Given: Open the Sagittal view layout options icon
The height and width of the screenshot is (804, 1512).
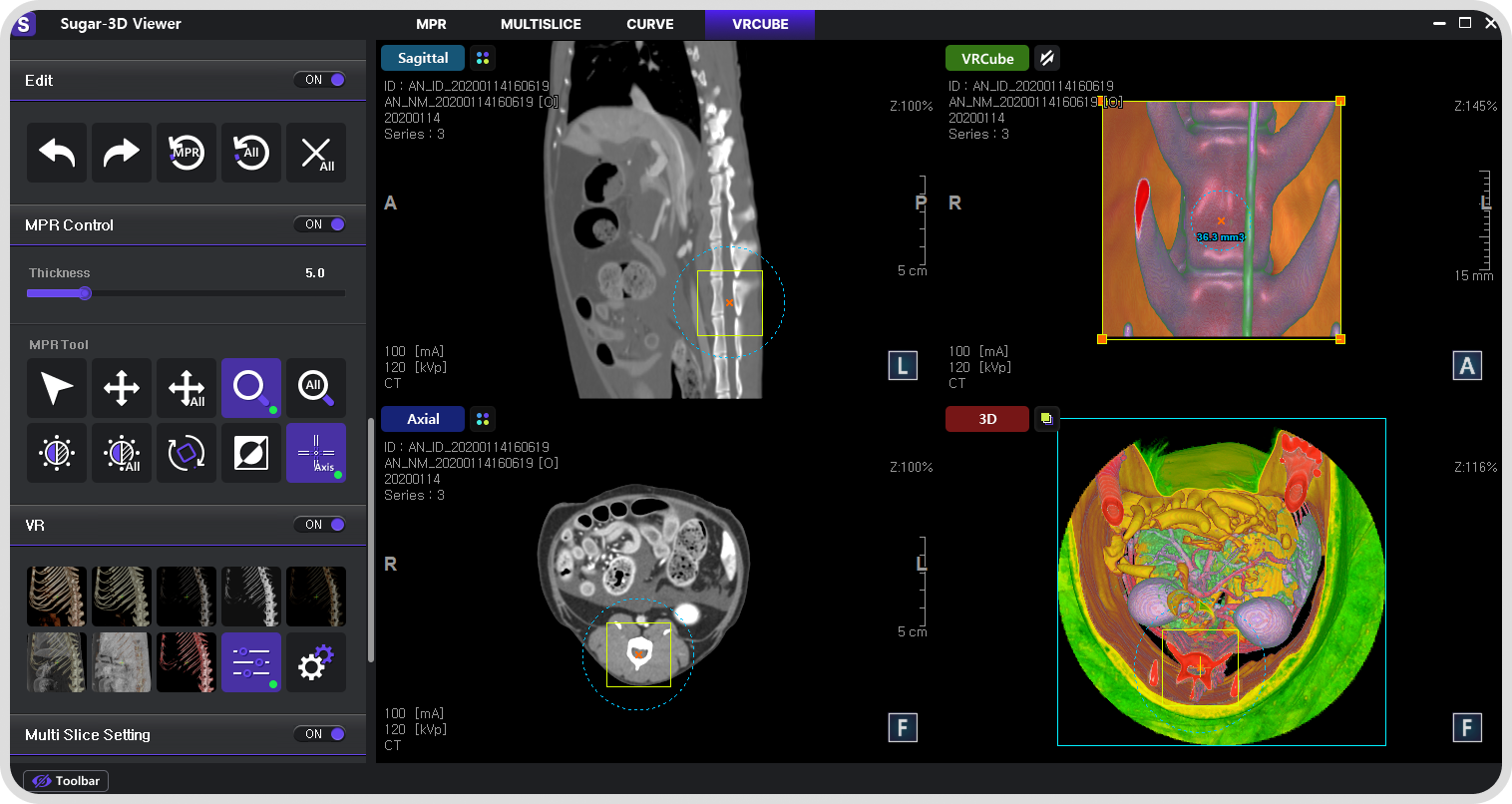Looking at the screenshot, I should coord(483,58).
